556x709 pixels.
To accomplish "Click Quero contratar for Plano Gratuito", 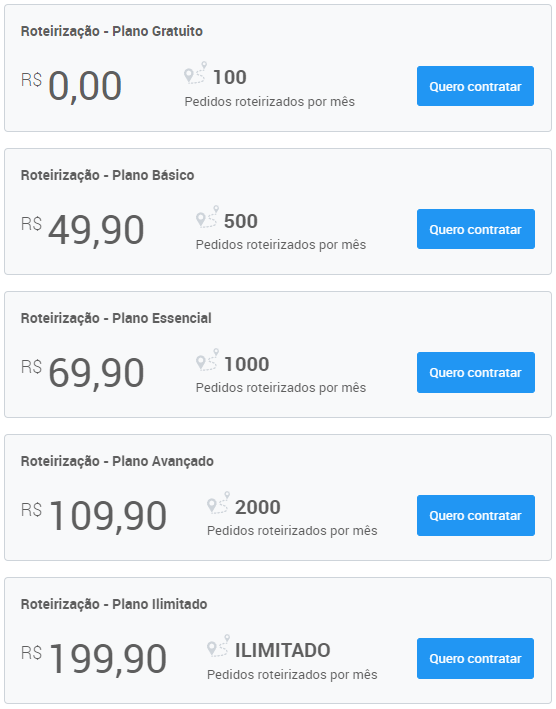I will [x=475, y=86].
